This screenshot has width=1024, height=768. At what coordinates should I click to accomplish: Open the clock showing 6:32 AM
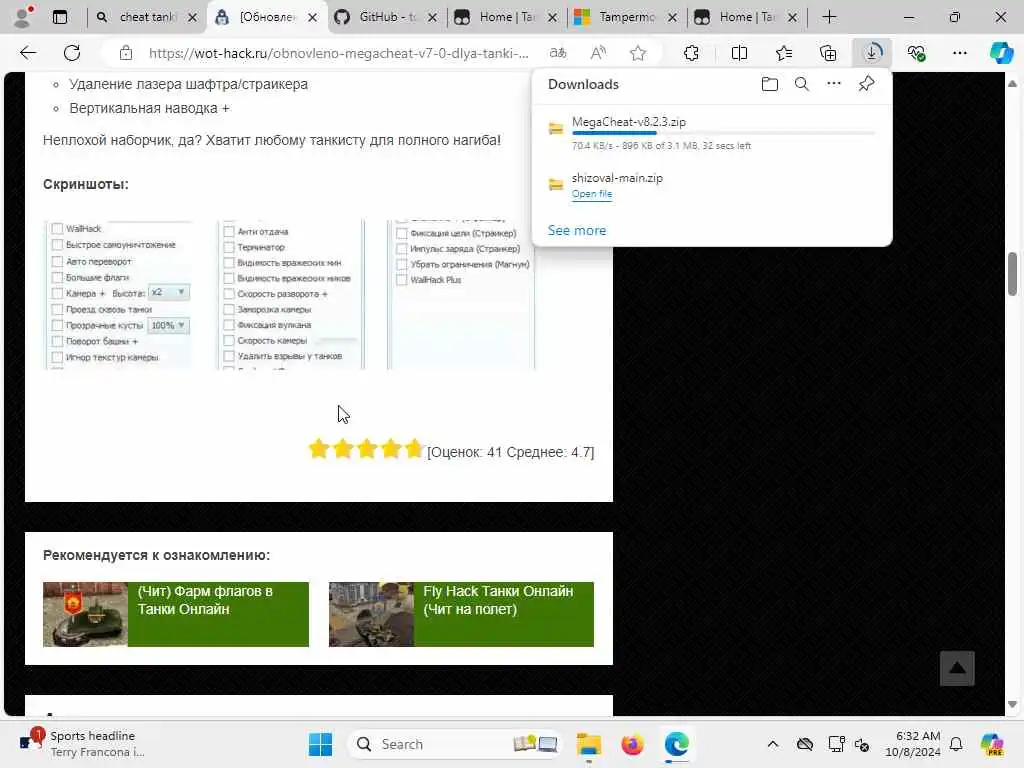point(913,744)
